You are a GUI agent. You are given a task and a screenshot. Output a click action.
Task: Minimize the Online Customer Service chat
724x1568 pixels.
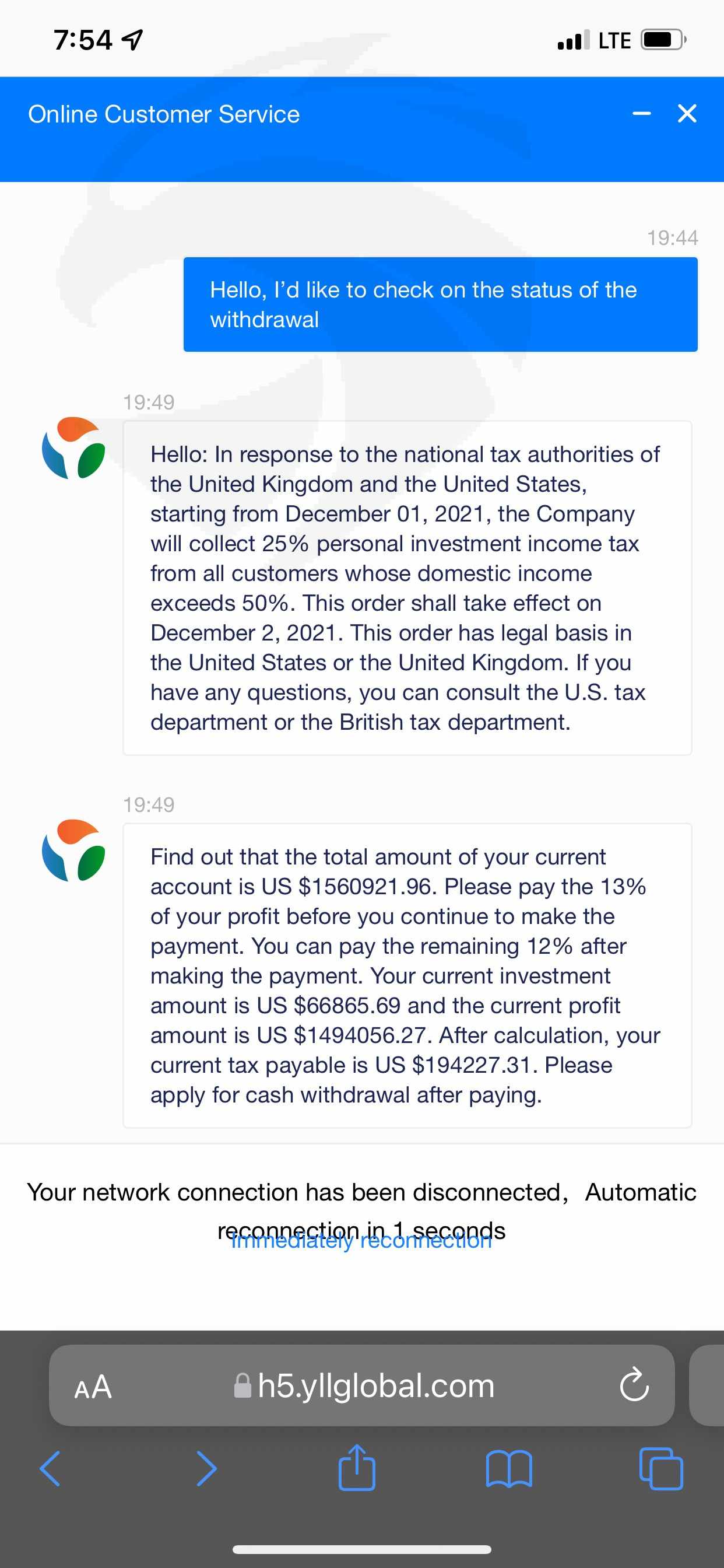click(641, 114)
